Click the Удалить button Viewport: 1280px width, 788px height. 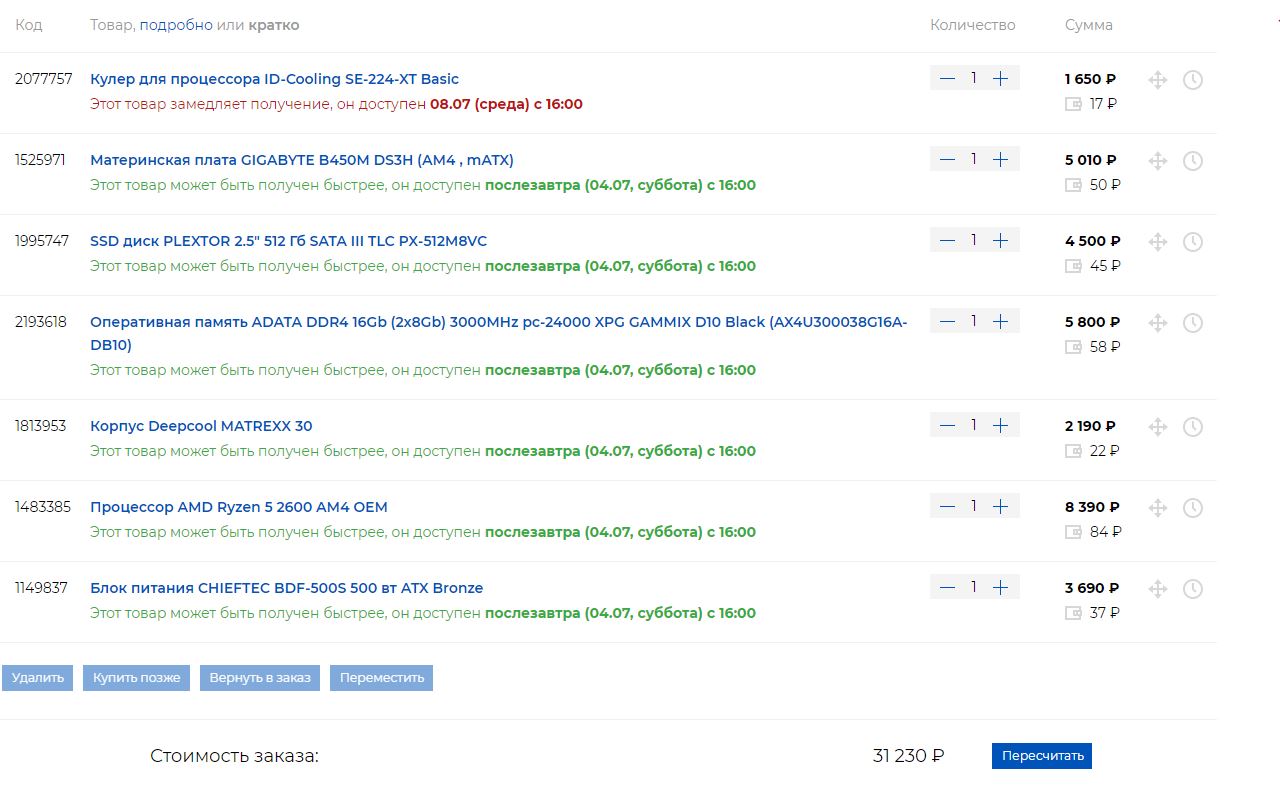pos(38,678)
